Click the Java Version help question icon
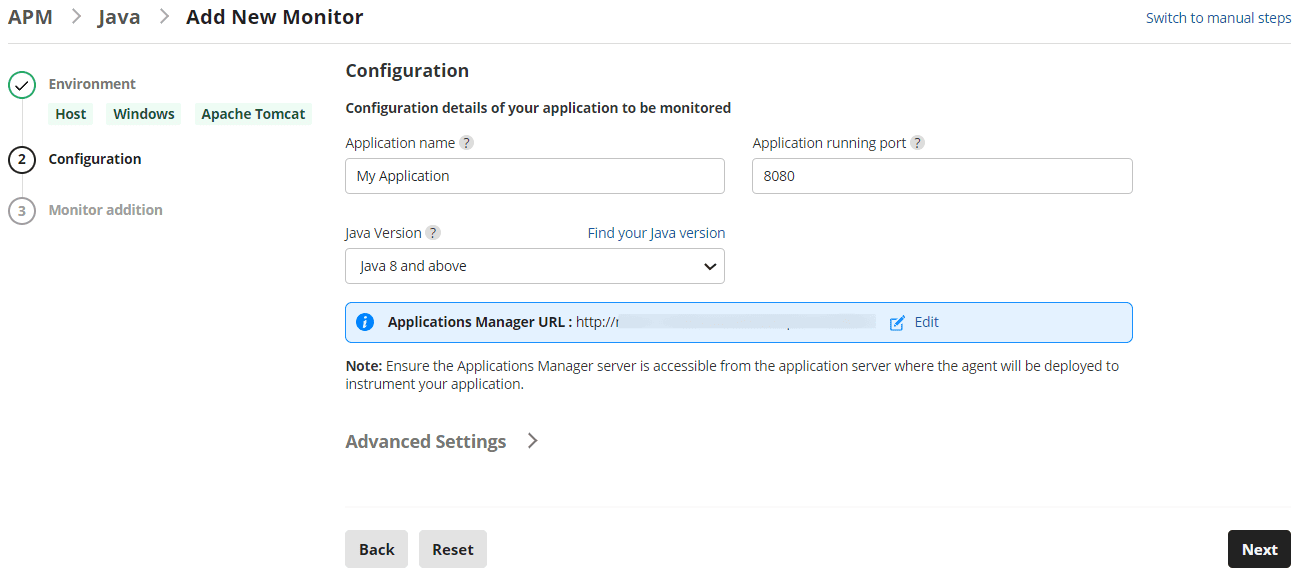 tap(433, 233)
